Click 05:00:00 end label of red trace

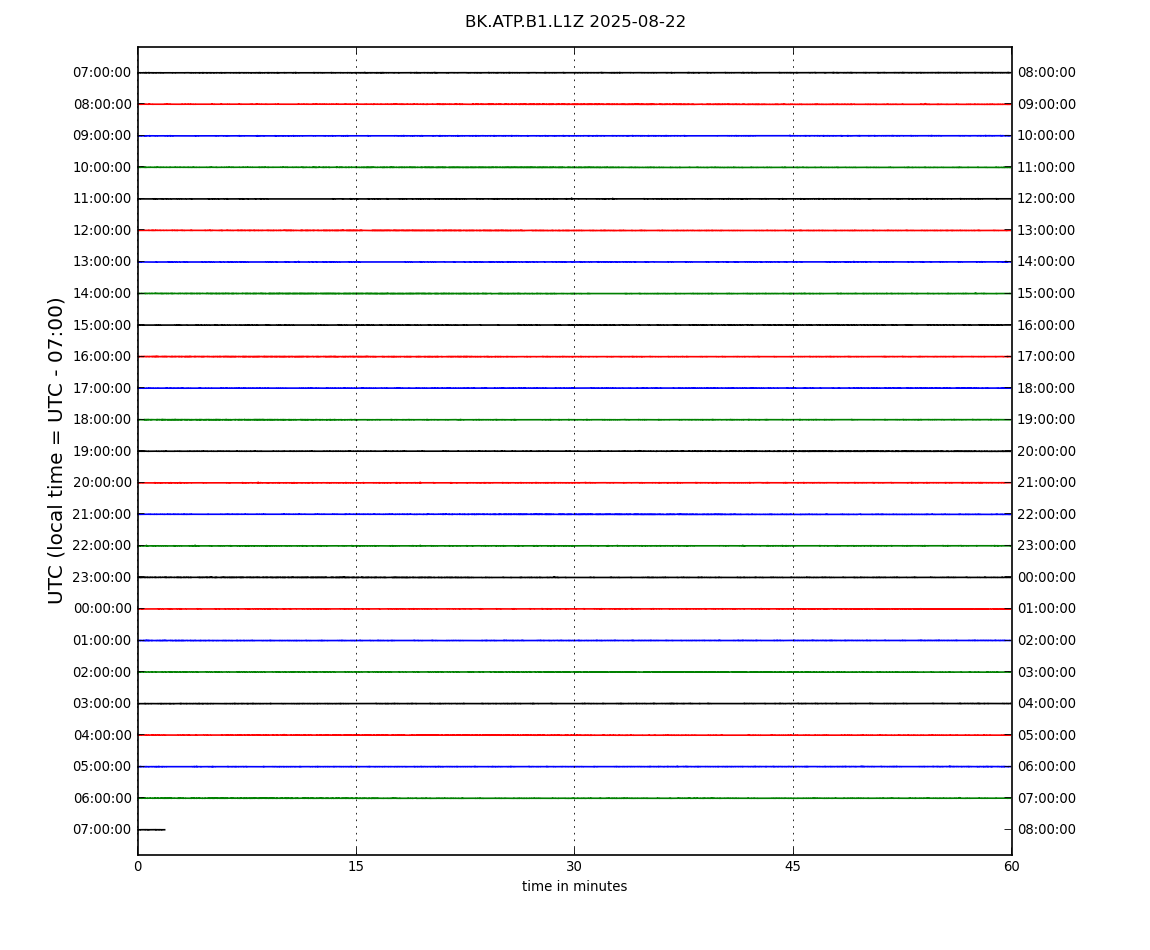pyautogui.click(x=1047, y=735)
